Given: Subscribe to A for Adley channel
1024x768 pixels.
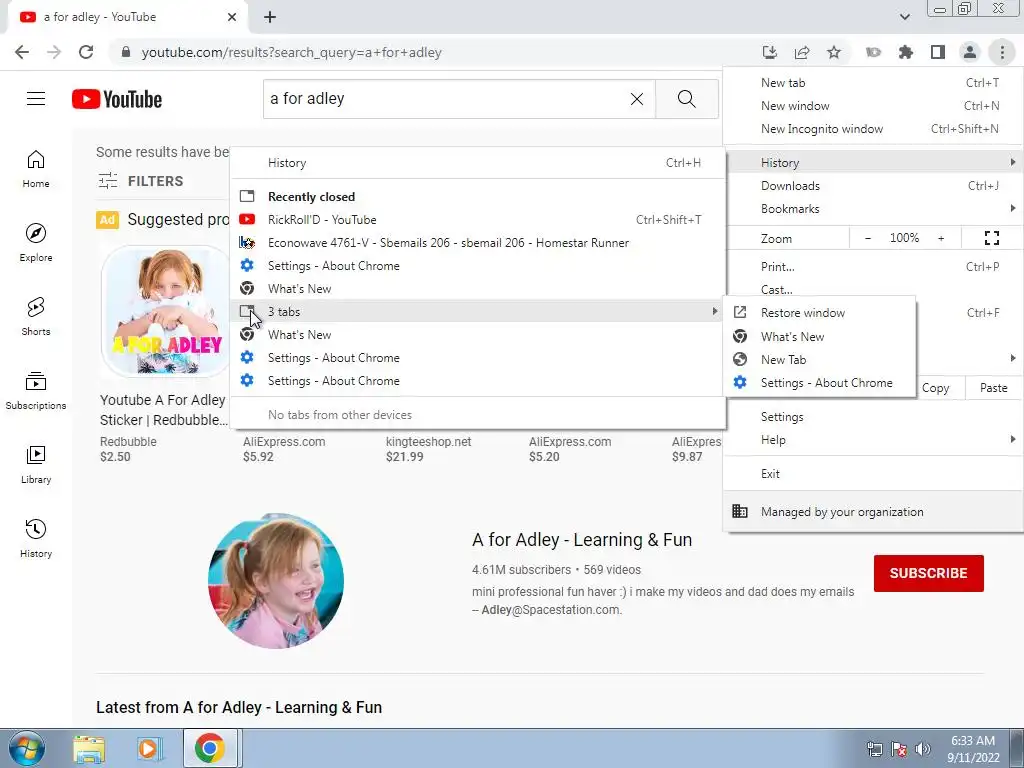Looking at the screenshot, I should 928,573.
